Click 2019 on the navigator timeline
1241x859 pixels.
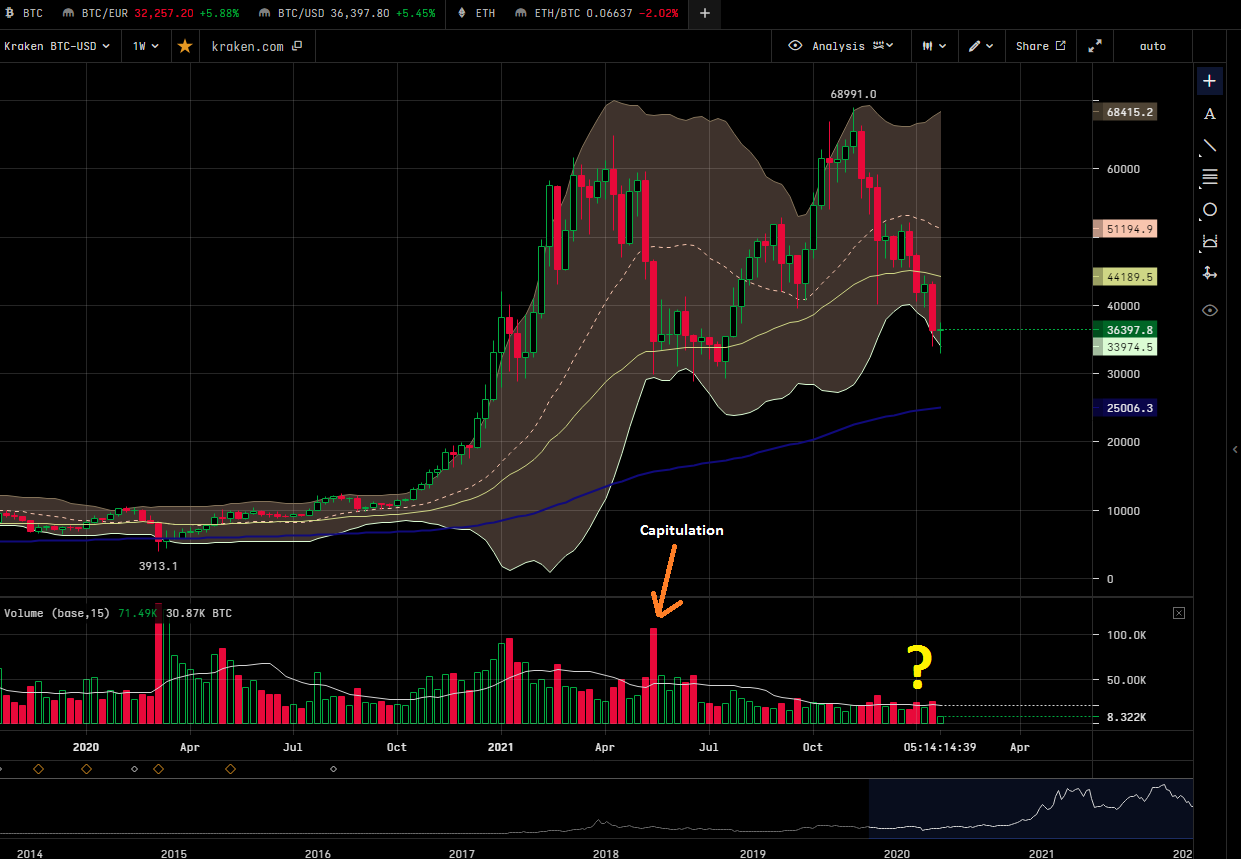[x=752, y=853]
